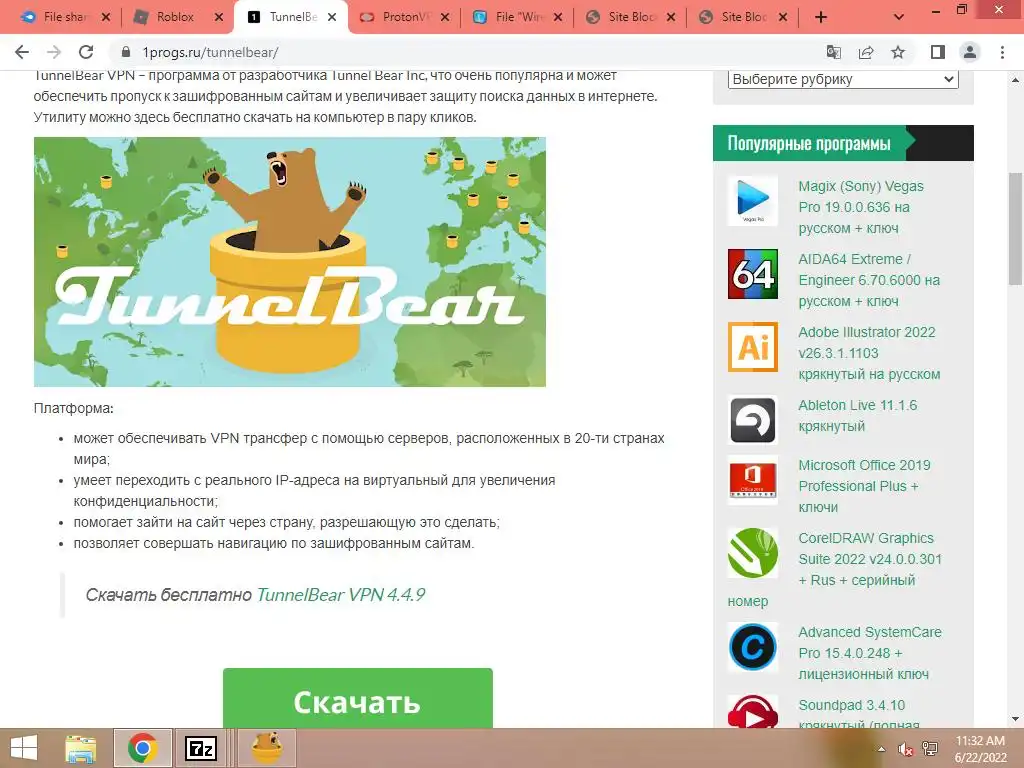Open File Explorer from taskbar

click(x=80, y=748)
